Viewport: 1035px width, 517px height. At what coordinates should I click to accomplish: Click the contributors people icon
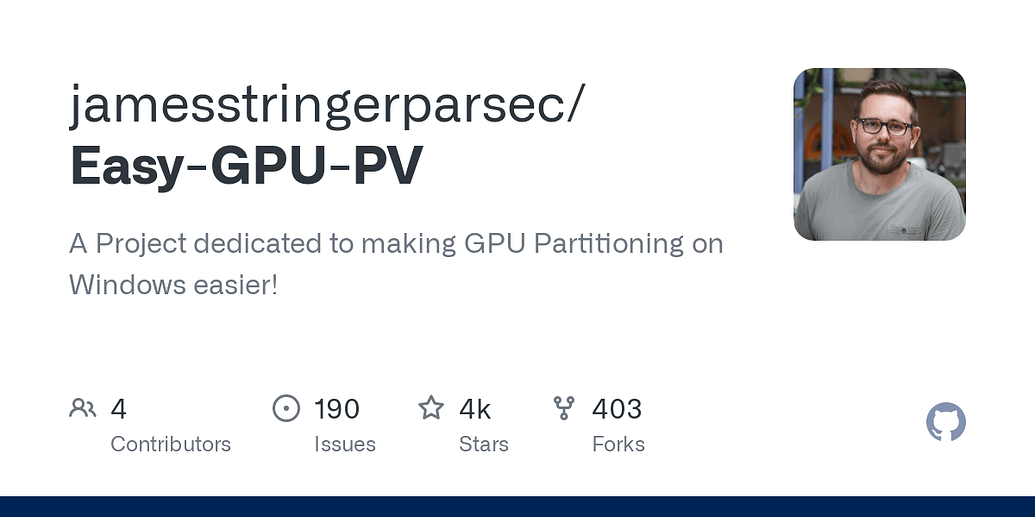[x=83, y=408]
